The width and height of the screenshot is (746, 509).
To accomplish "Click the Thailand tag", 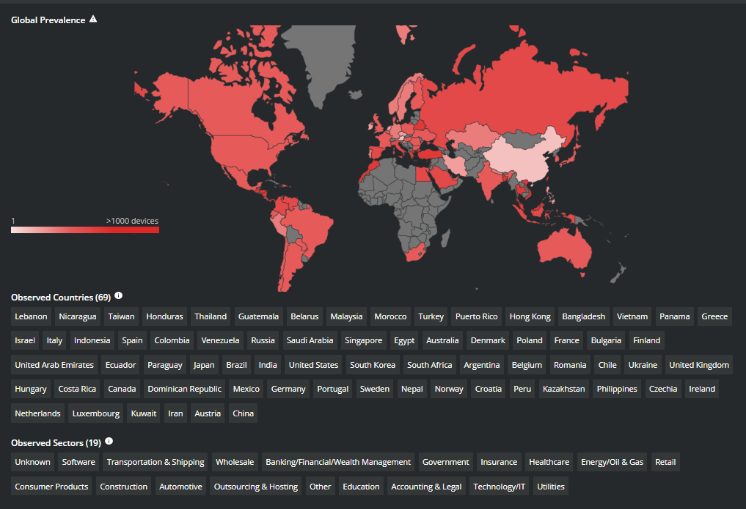I will (211, 316).
